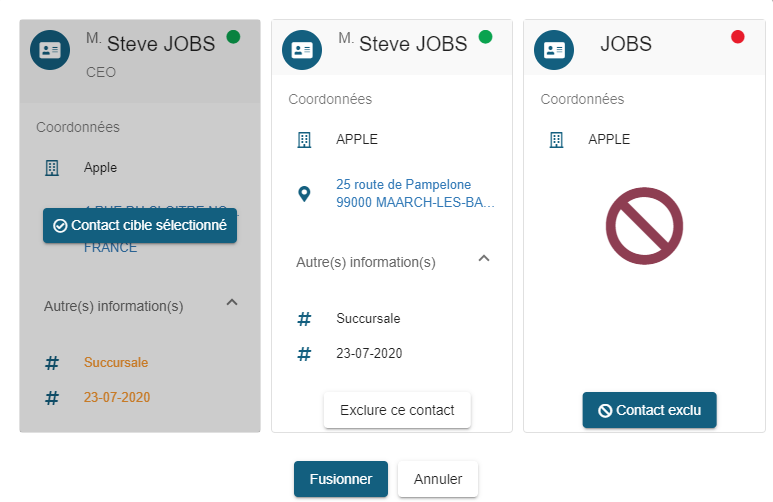Click the contact card icon on the first card
The height and width of the screenshot is (502, 773).
(x=50, y=49)
